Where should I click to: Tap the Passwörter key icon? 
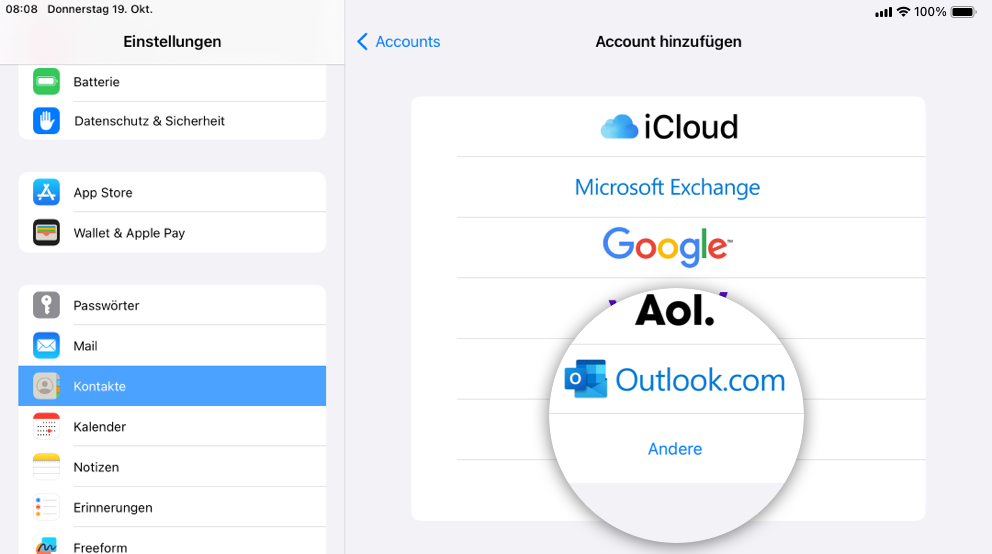[46, 305]
